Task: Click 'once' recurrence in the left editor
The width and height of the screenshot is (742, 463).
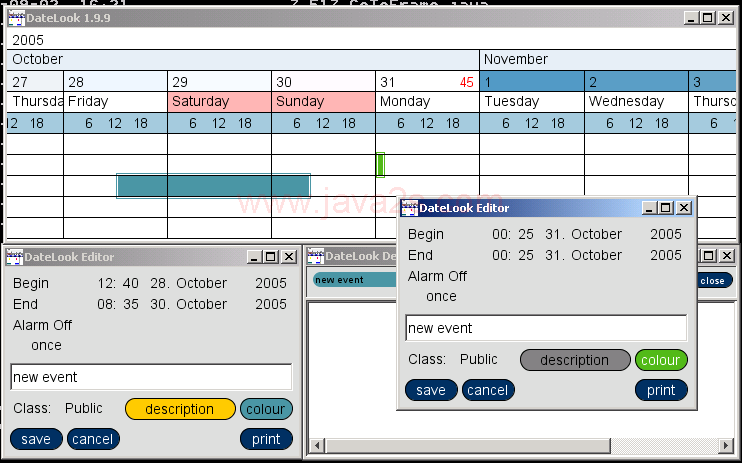Action: (x=46, y=346)
